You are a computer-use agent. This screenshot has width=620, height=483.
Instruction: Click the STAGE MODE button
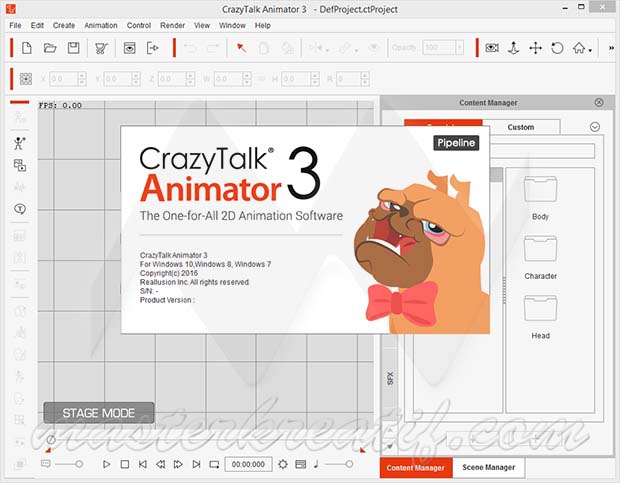coord(99,413)
